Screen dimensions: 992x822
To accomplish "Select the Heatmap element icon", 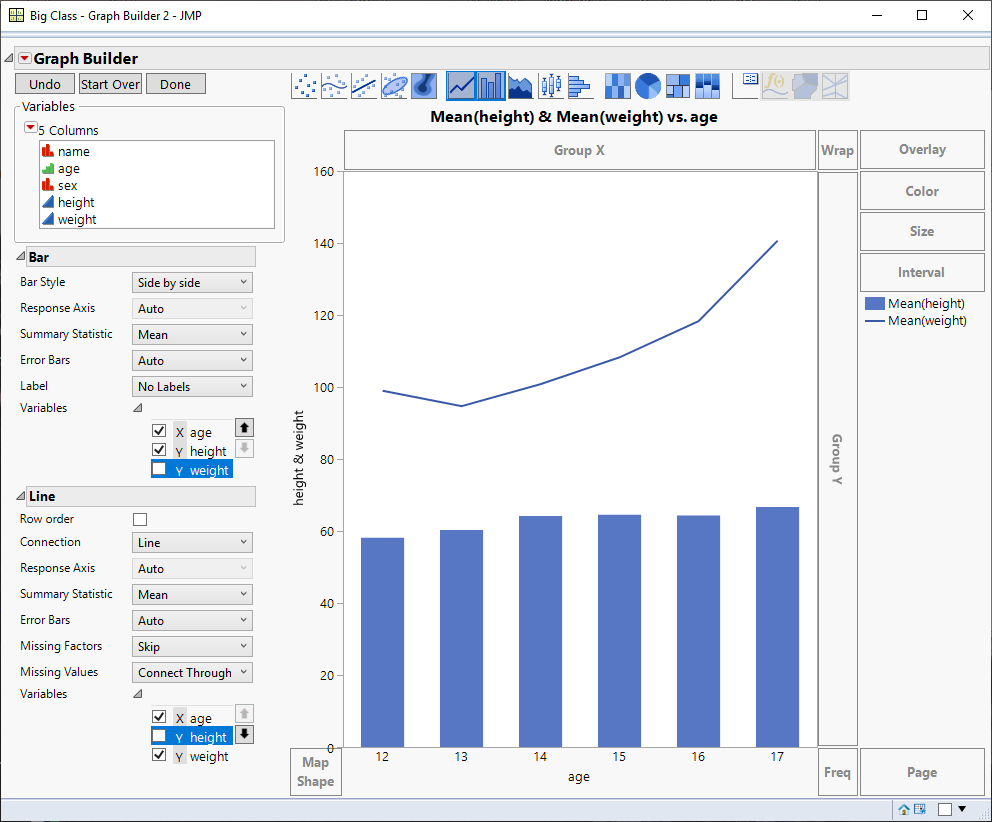I will pyautogui.click(x=617, y=86).
